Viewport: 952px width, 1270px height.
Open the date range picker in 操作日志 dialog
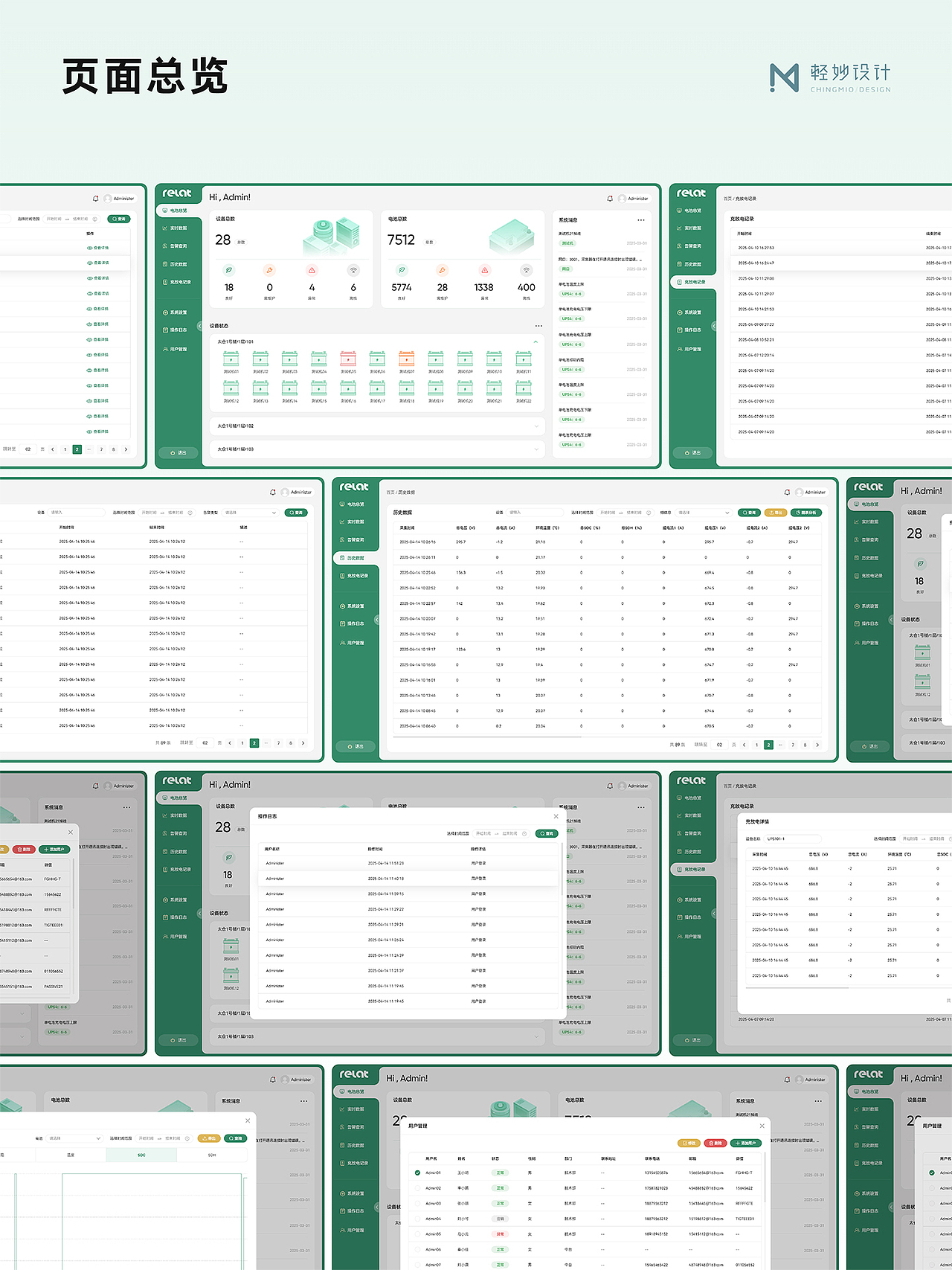[502, 833]
